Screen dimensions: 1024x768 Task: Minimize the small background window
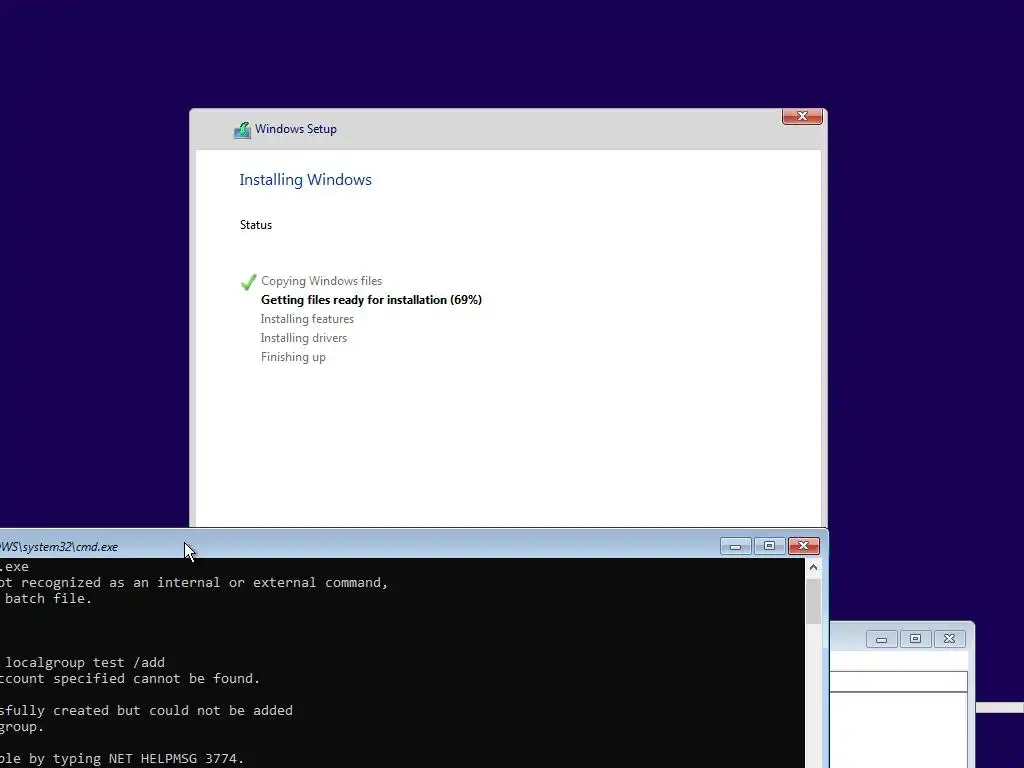tap(882, 639)
